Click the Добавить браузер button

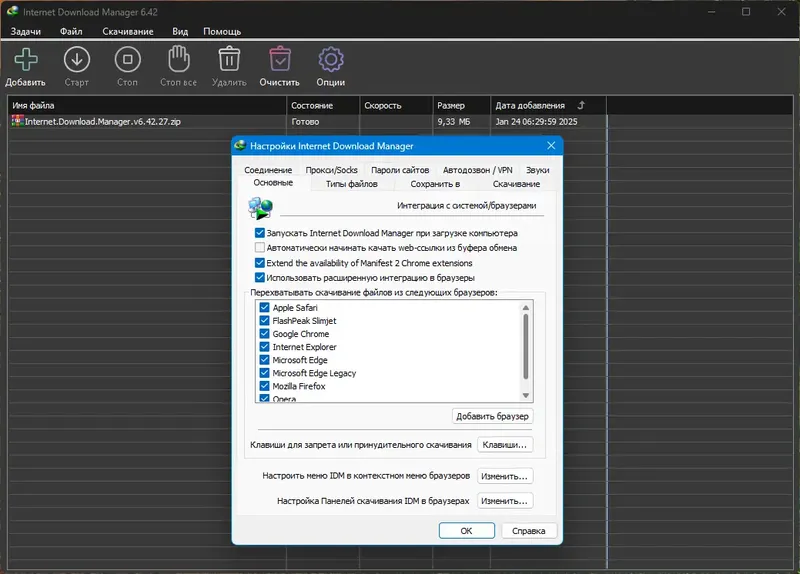tap(492, 416)
